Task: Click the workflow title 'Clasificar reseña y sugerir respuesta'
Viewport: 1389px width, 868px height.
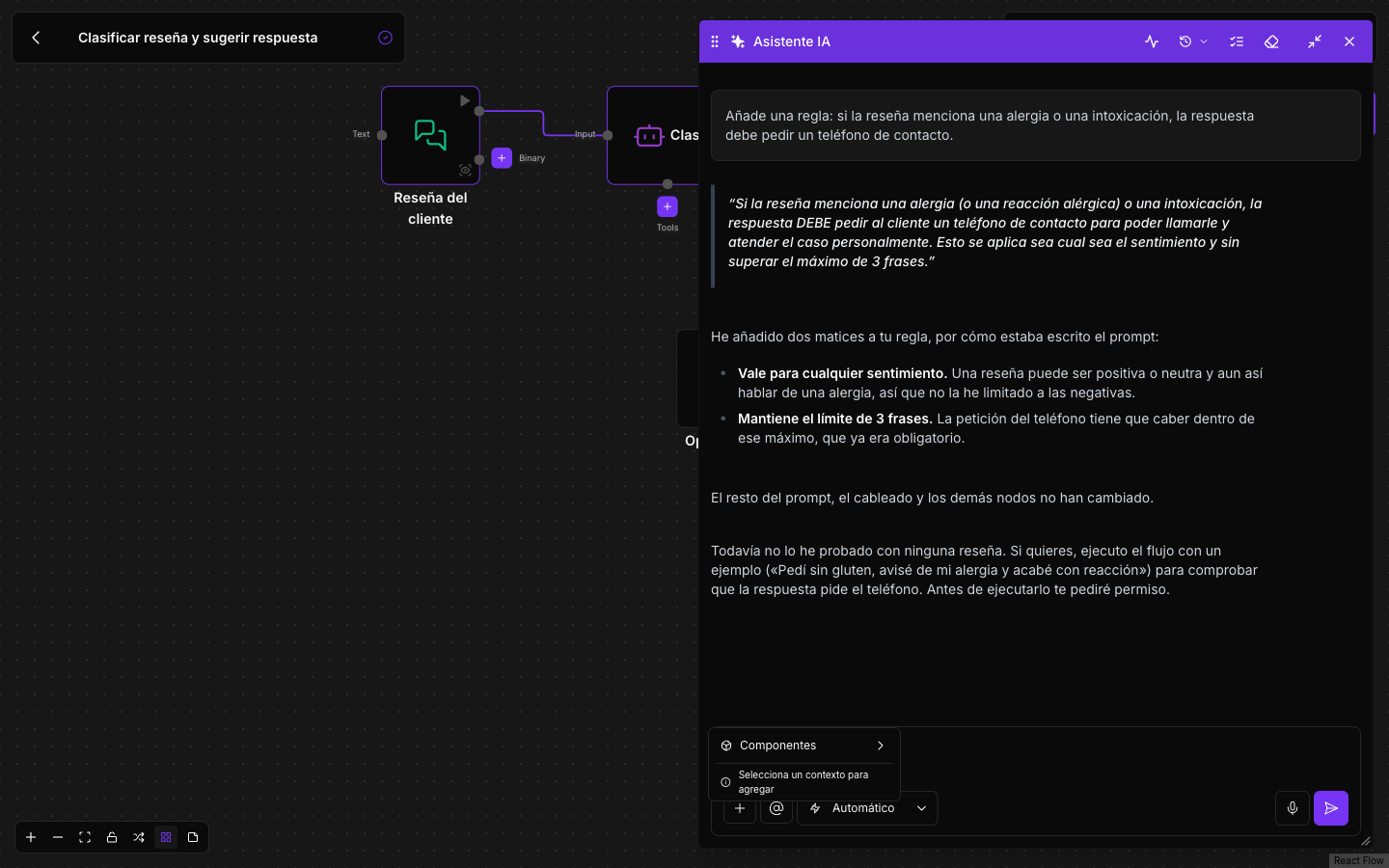Action: tap(198, 38)
